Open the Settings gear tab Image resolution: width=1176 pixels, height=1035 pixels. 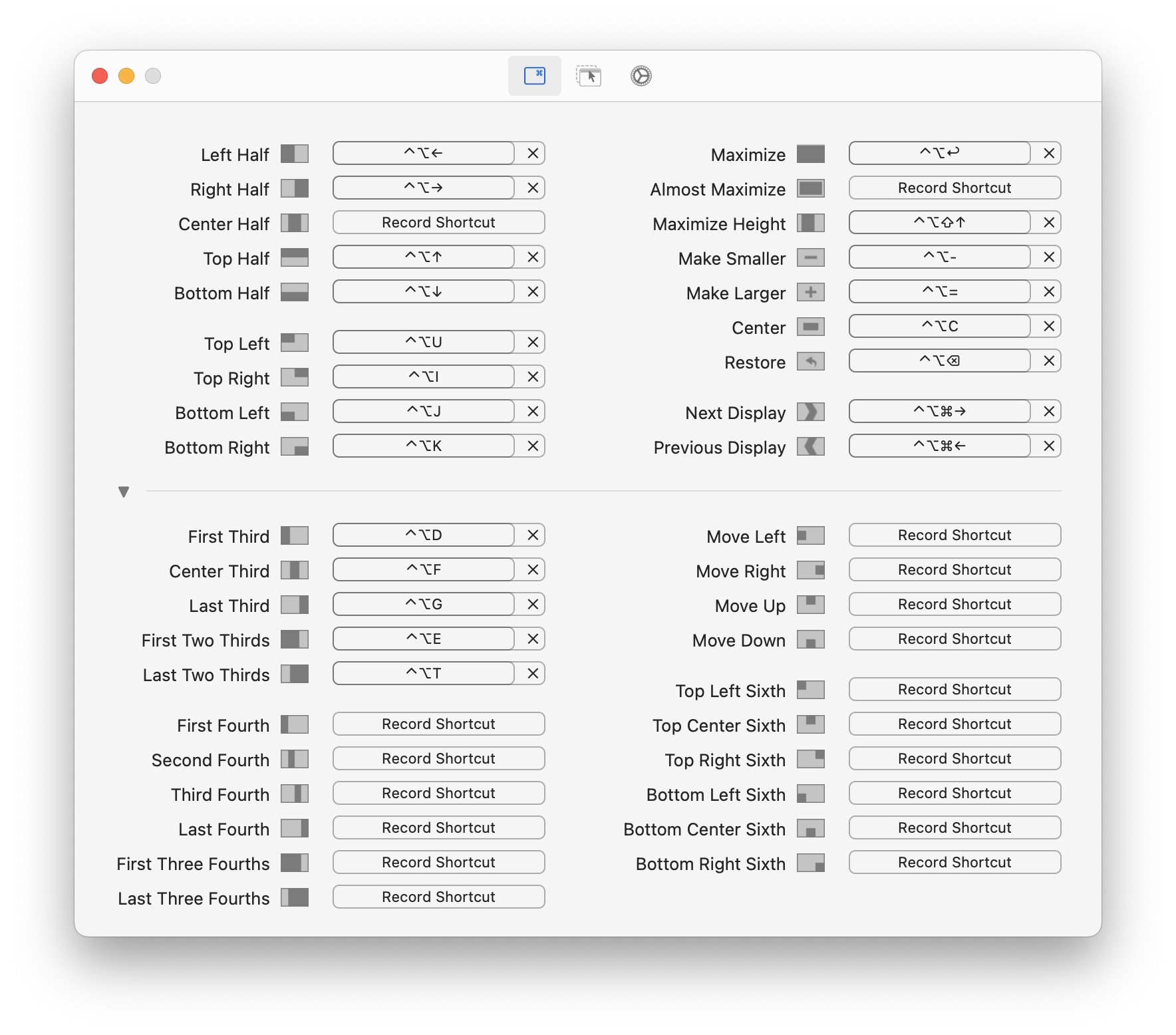pyautogui.click(x=639, y=76)
